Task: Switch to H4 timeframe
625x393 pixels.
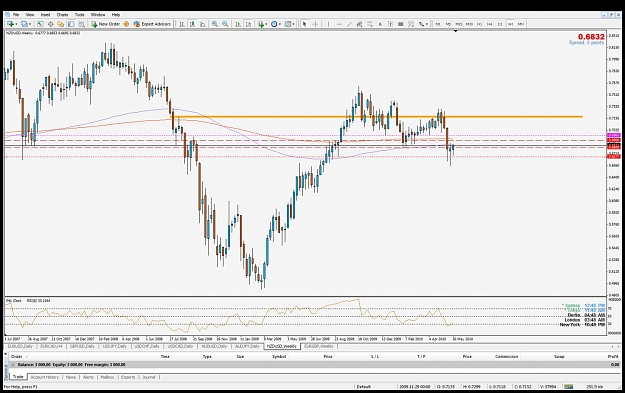Action: tap(489, 24)
